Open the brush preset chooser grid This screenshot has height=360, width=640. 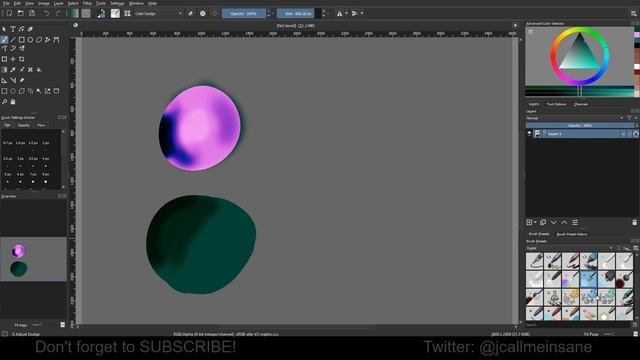point(127,13)
